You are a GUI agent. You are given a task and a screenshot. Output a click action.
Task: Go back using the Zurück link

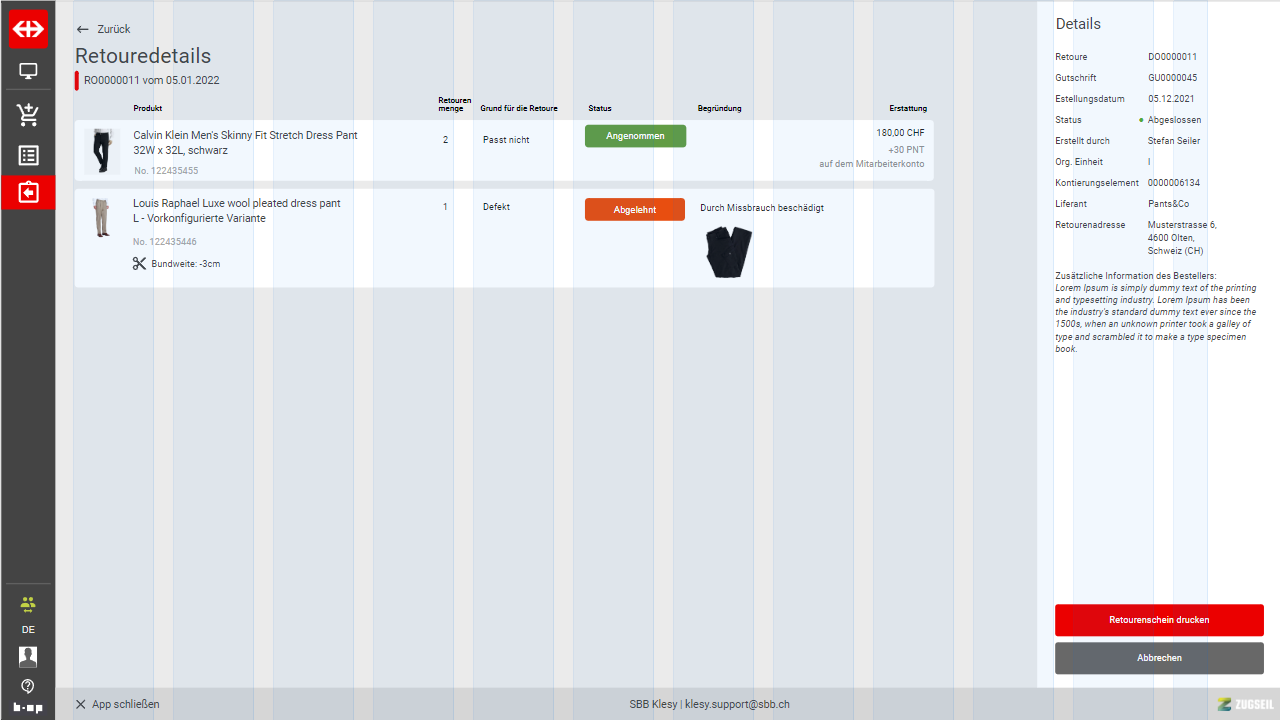coord(103,29)
